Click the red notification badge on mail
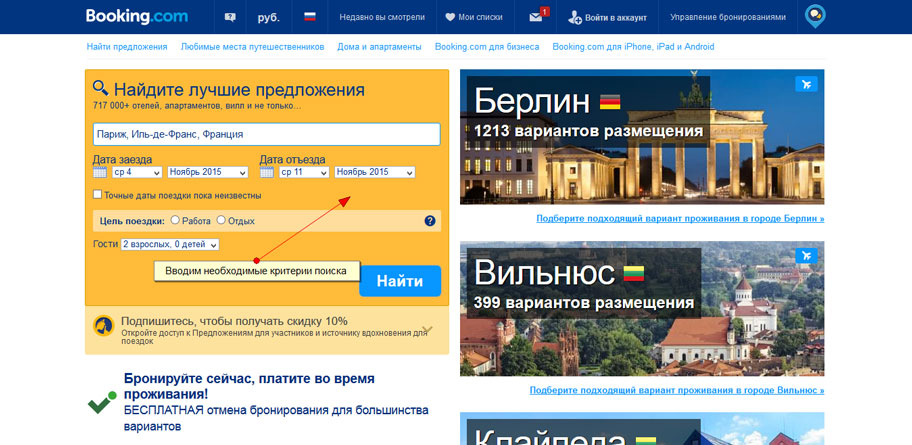 point(544,11)
